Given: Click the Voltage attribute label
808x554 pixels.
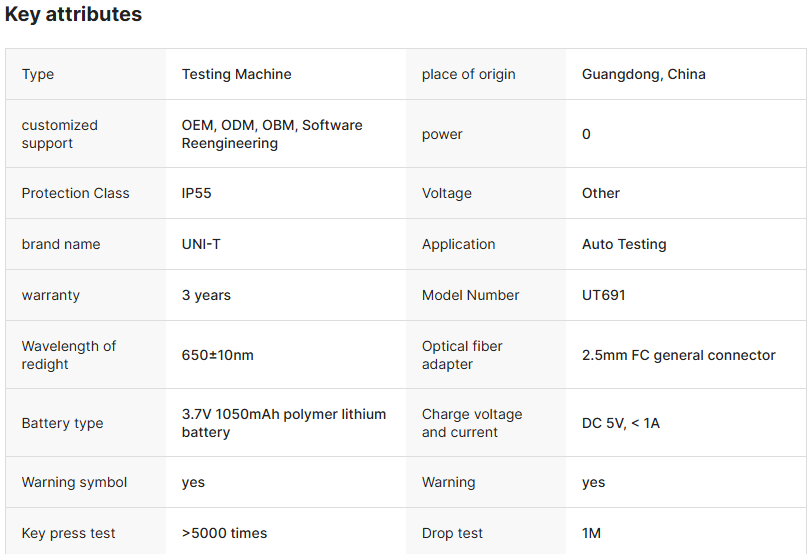Looking at the screenshot, I should [446, 193].
